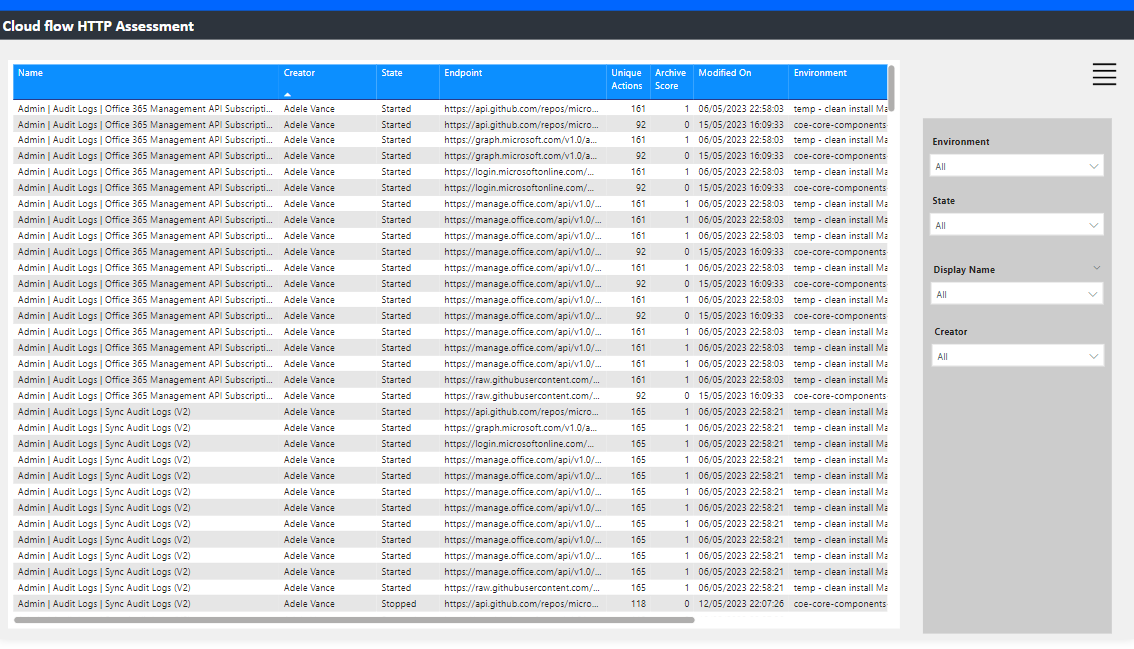Sort the table by Archive Score
The image size is (1134, 649).
click(670, 79)
